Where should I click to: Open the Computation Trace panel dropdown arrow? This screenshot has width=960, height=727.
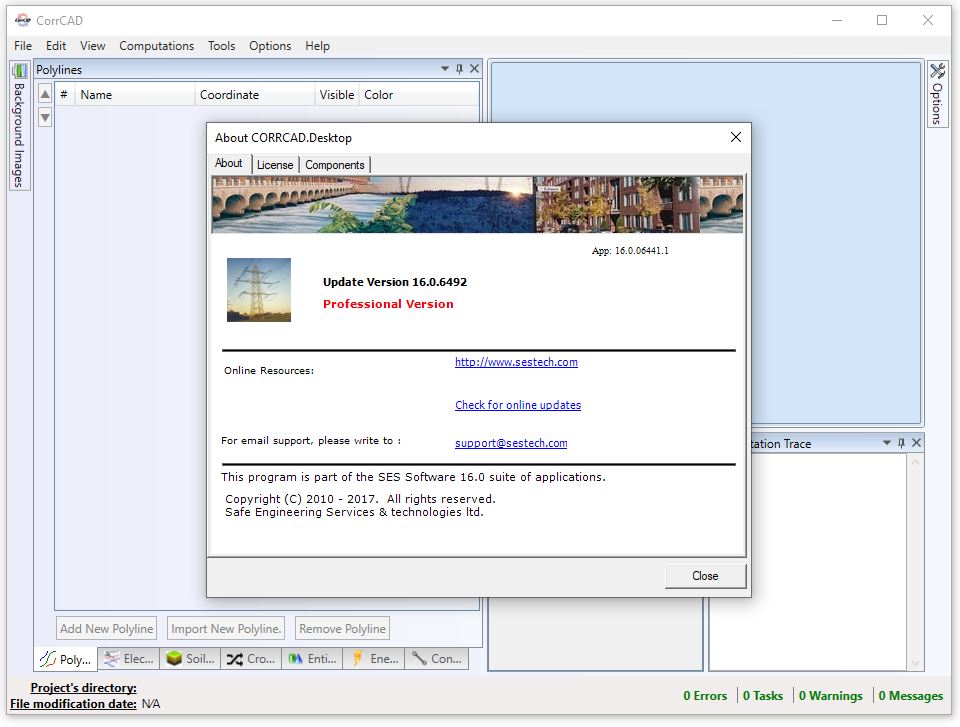886,443
